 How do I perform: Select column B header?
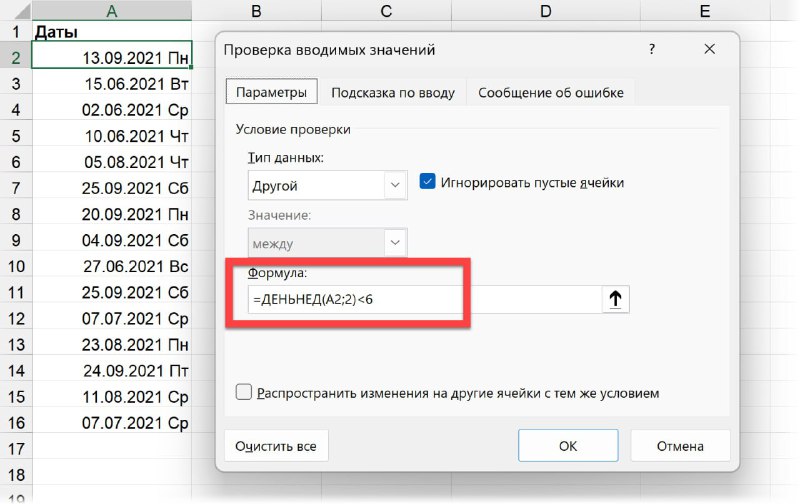pyautogui.click(x=257, y=10)
